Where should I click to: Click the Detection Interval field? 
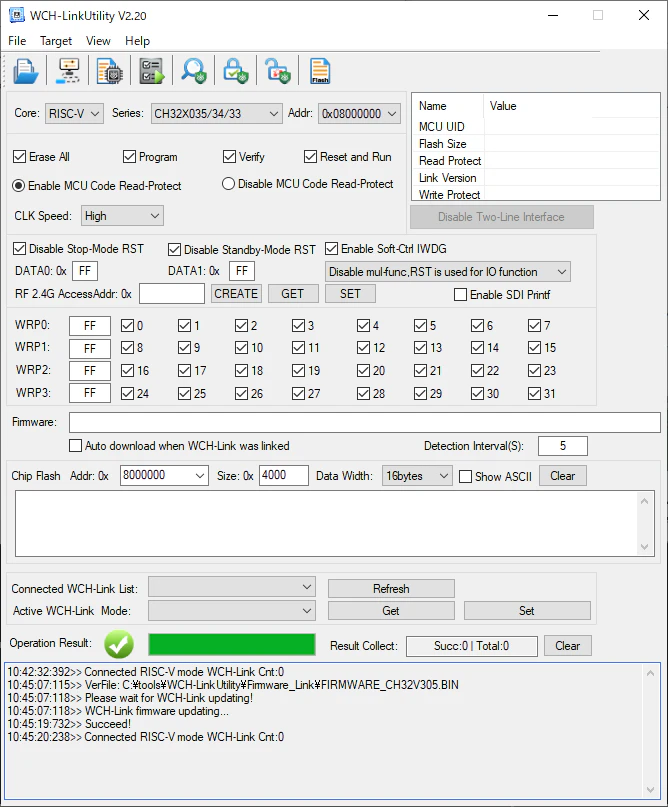pyautogui.click(x=562, y=446)
